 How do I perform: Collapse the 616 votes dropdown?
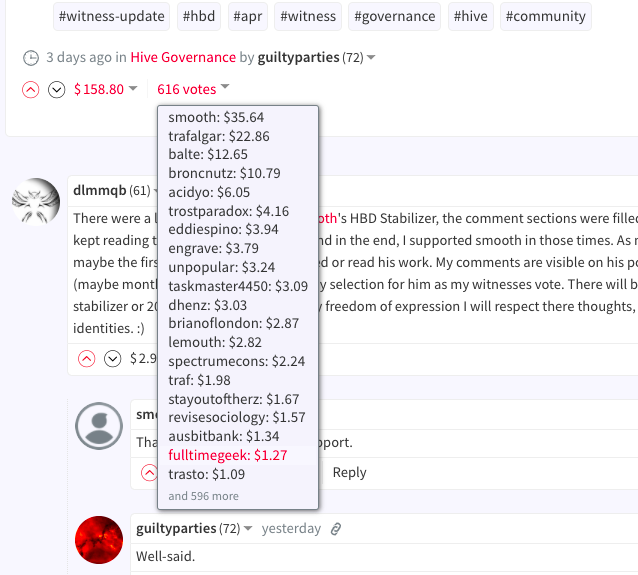(x=193, y=89)
